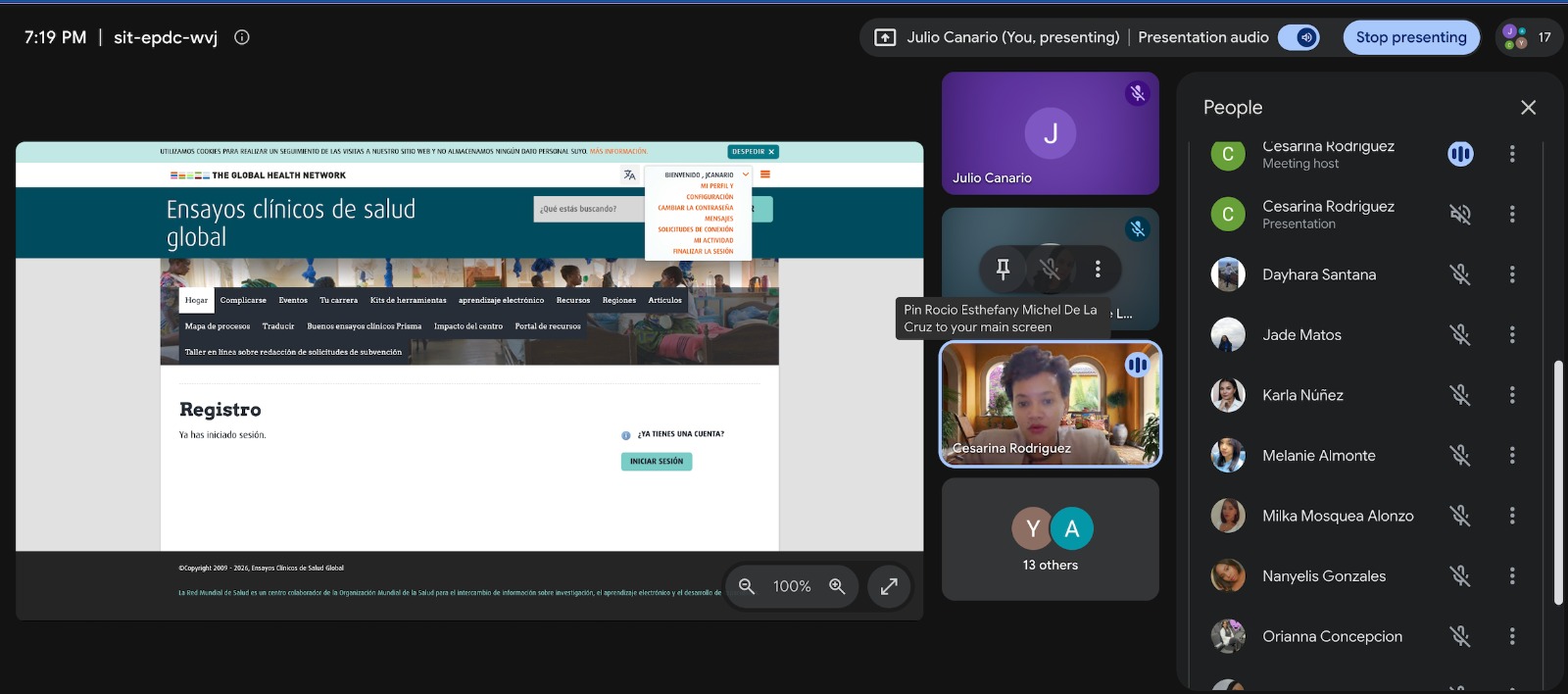This screenshot has height=694, width=1568.
Task: Zoom in the presentation preview
Action: [x=837, y=586]
